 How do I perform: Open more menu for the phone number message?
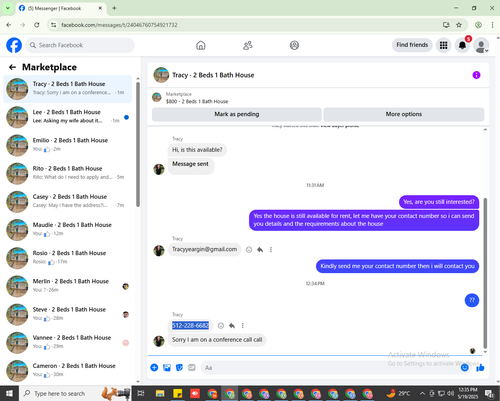[x=243, y=326]
